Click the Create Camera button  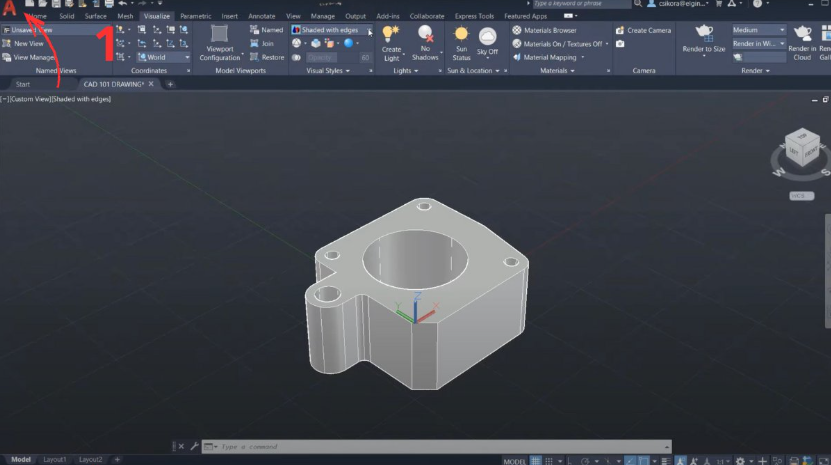click(x=644, y=31)
